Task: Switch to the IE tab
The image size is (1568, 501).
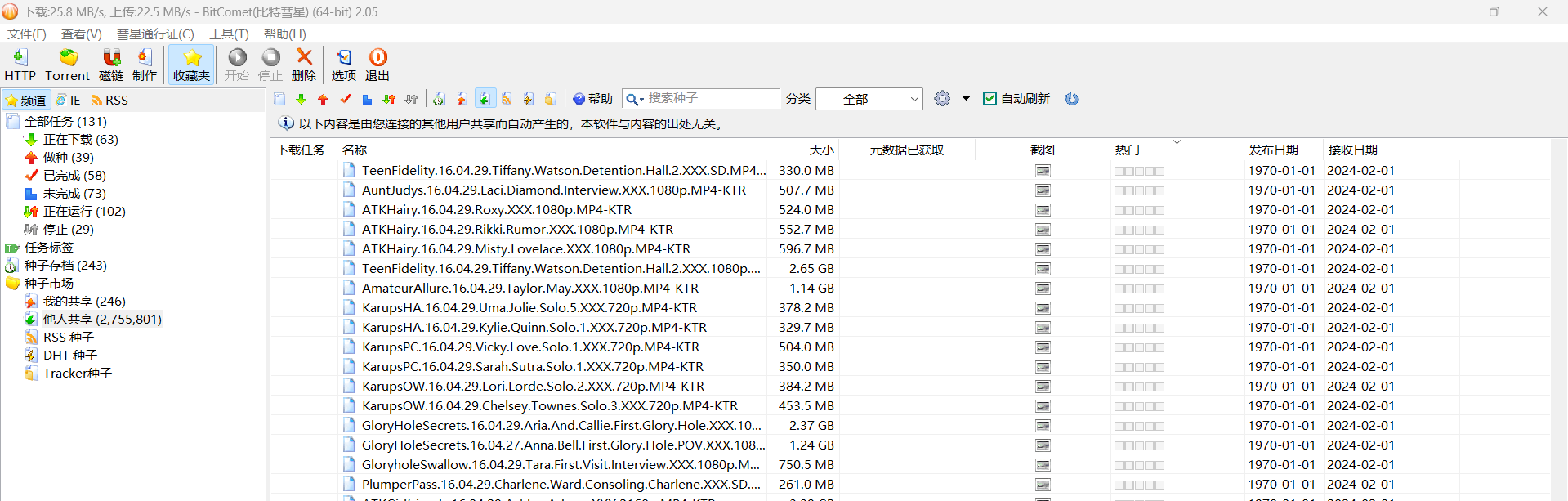Action: [x=69, y=100]
